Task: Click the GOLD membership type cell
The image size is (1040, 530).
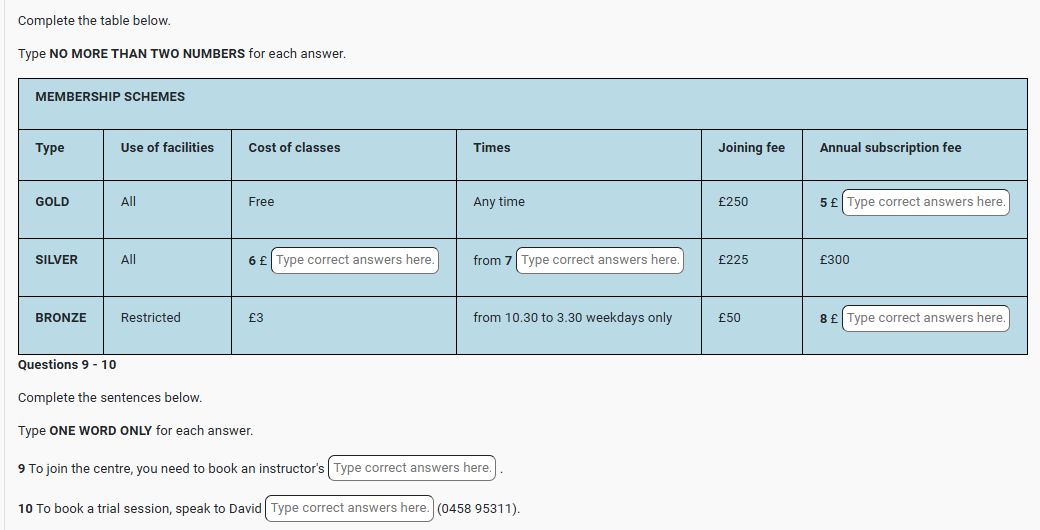Action: (x=52, y=202)
